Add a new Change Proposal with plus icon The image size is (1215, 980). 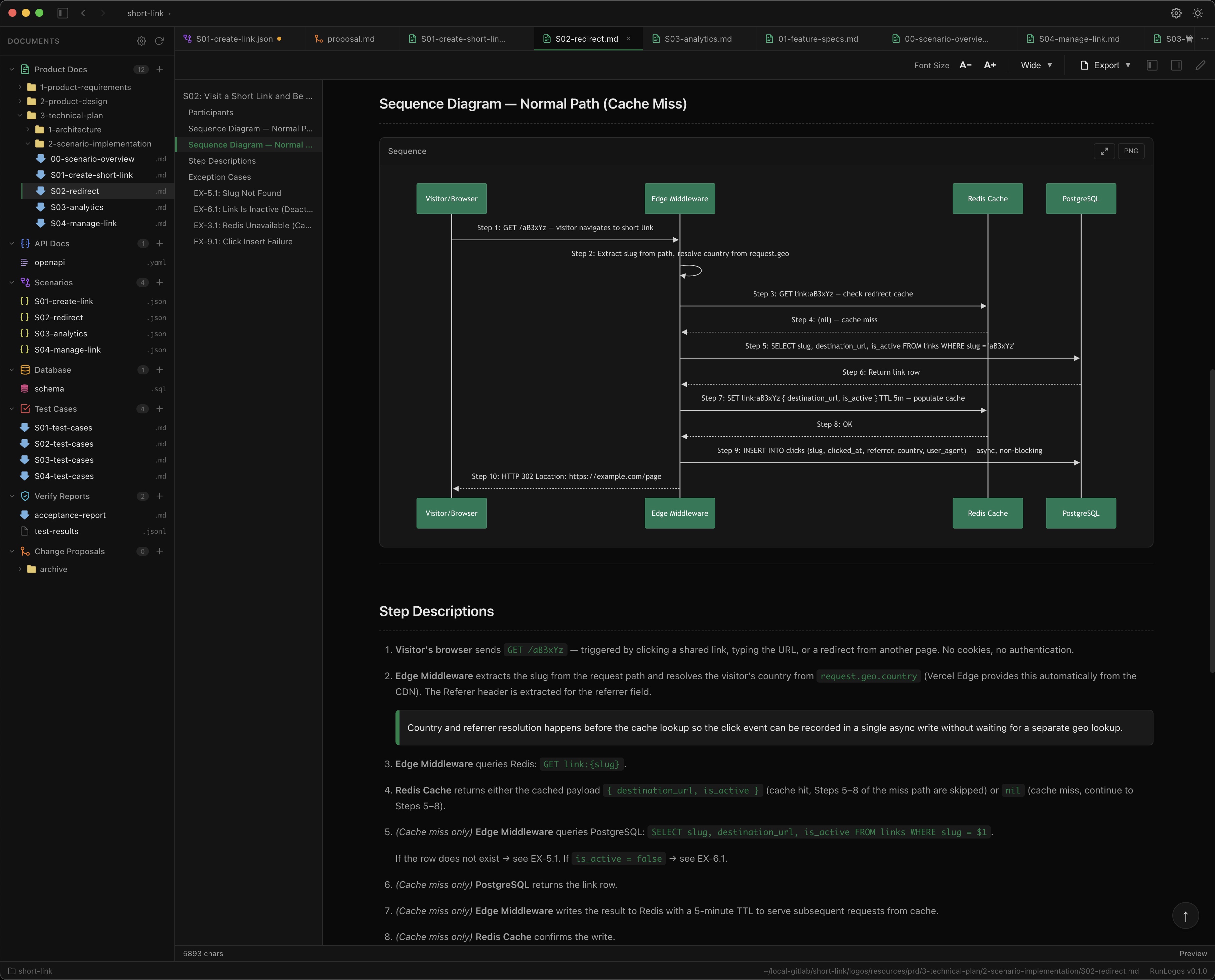tap(160, 551)
